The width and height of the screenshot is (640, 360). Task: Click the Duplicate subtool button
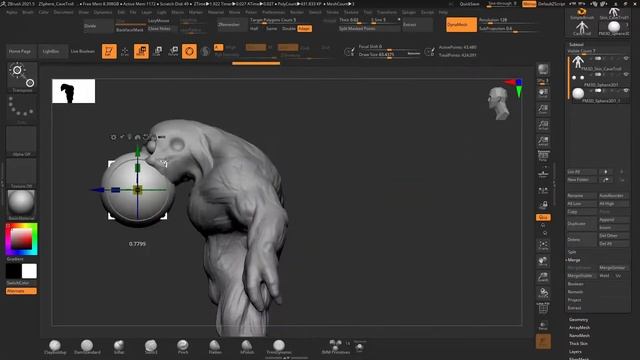(582, 224)
